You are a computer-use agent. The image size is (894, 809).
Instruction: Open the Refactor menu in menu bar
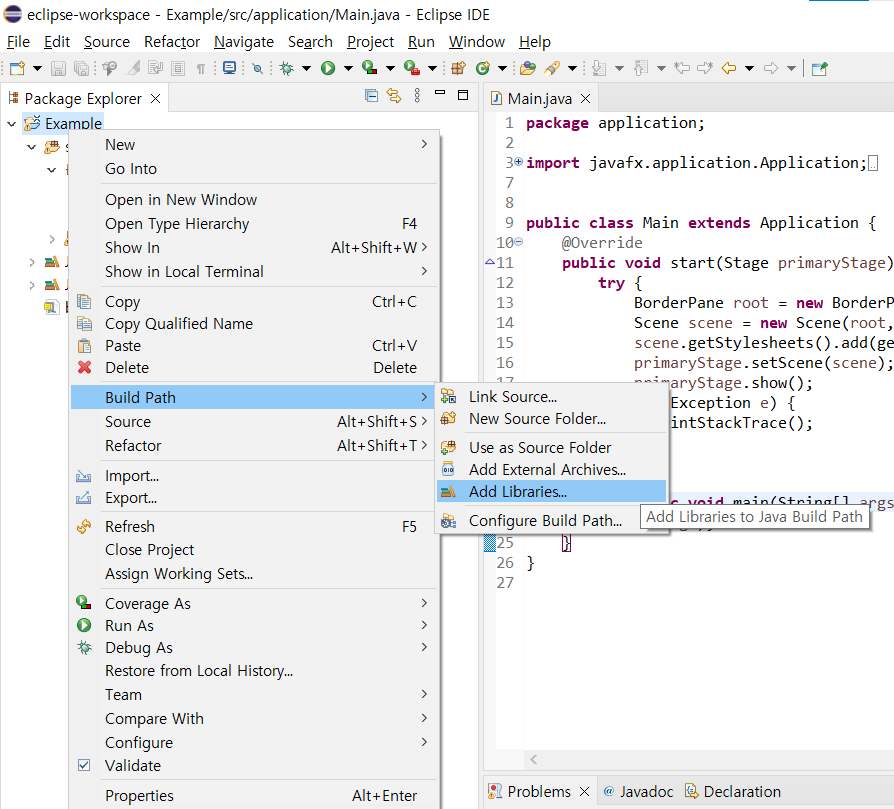click(x=172, y=42)
